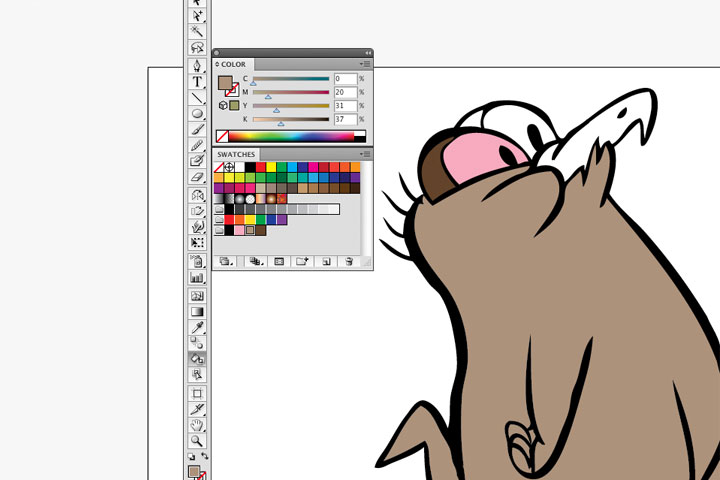Select the None swatch in Swatches panel
Image resolution: width=720 pixels, height=480 pixels.
[x=219, y=167]
